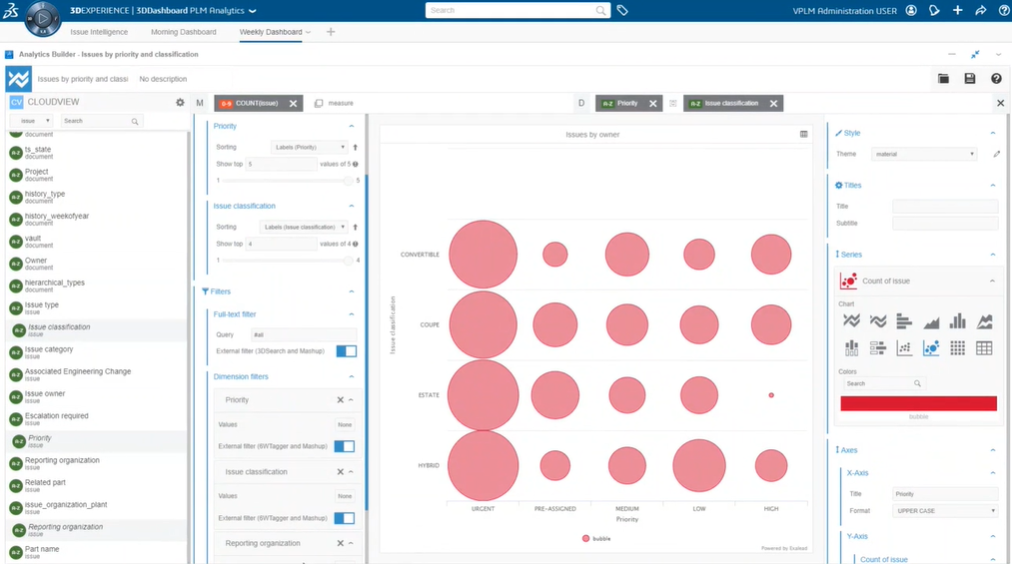Select the bubble chart type icon

931,348
